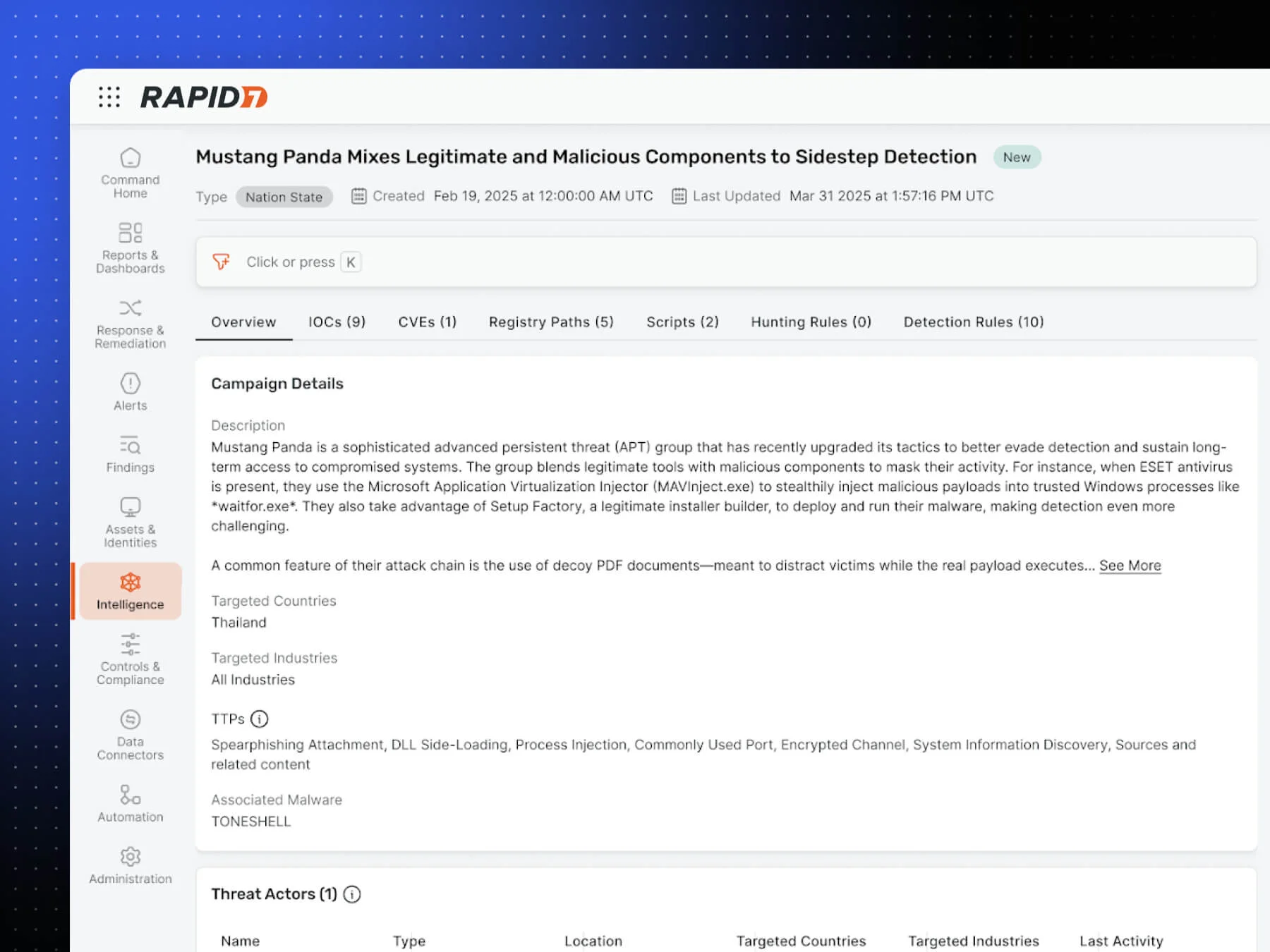
Task: Open Administration settings
Action: [x=130, y=865]
